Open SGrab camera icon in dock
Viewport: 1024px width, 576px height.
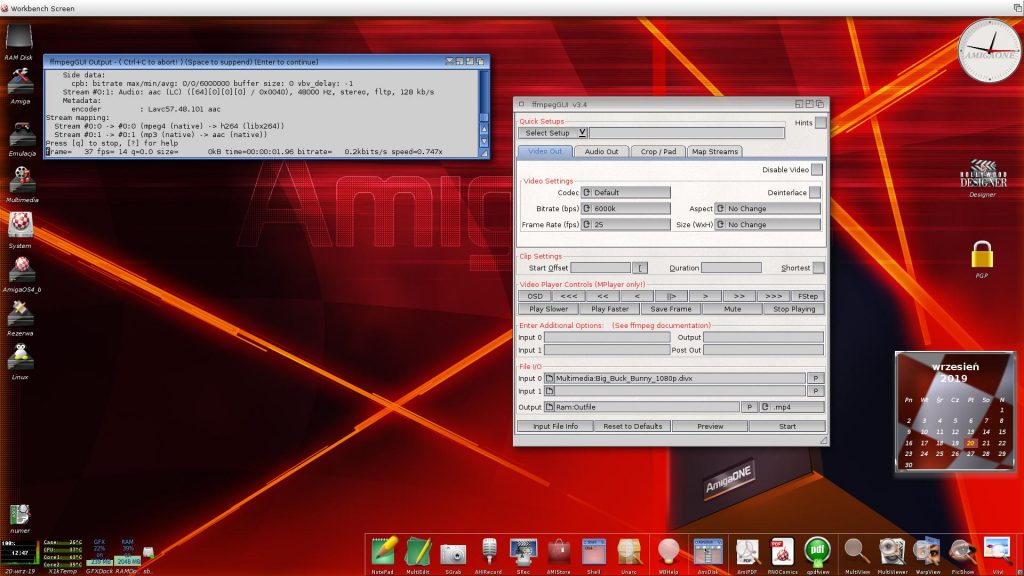tap(453, 553)
